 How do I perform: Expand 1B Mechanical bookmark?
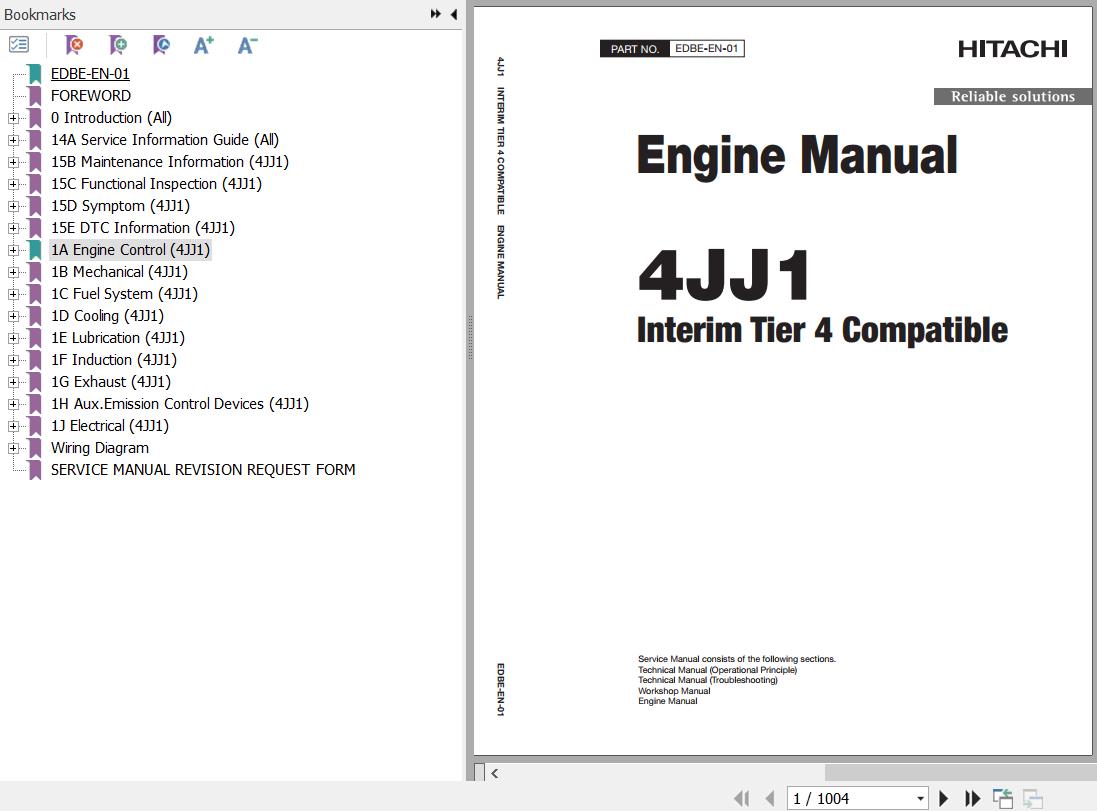(x=13, y=272)
